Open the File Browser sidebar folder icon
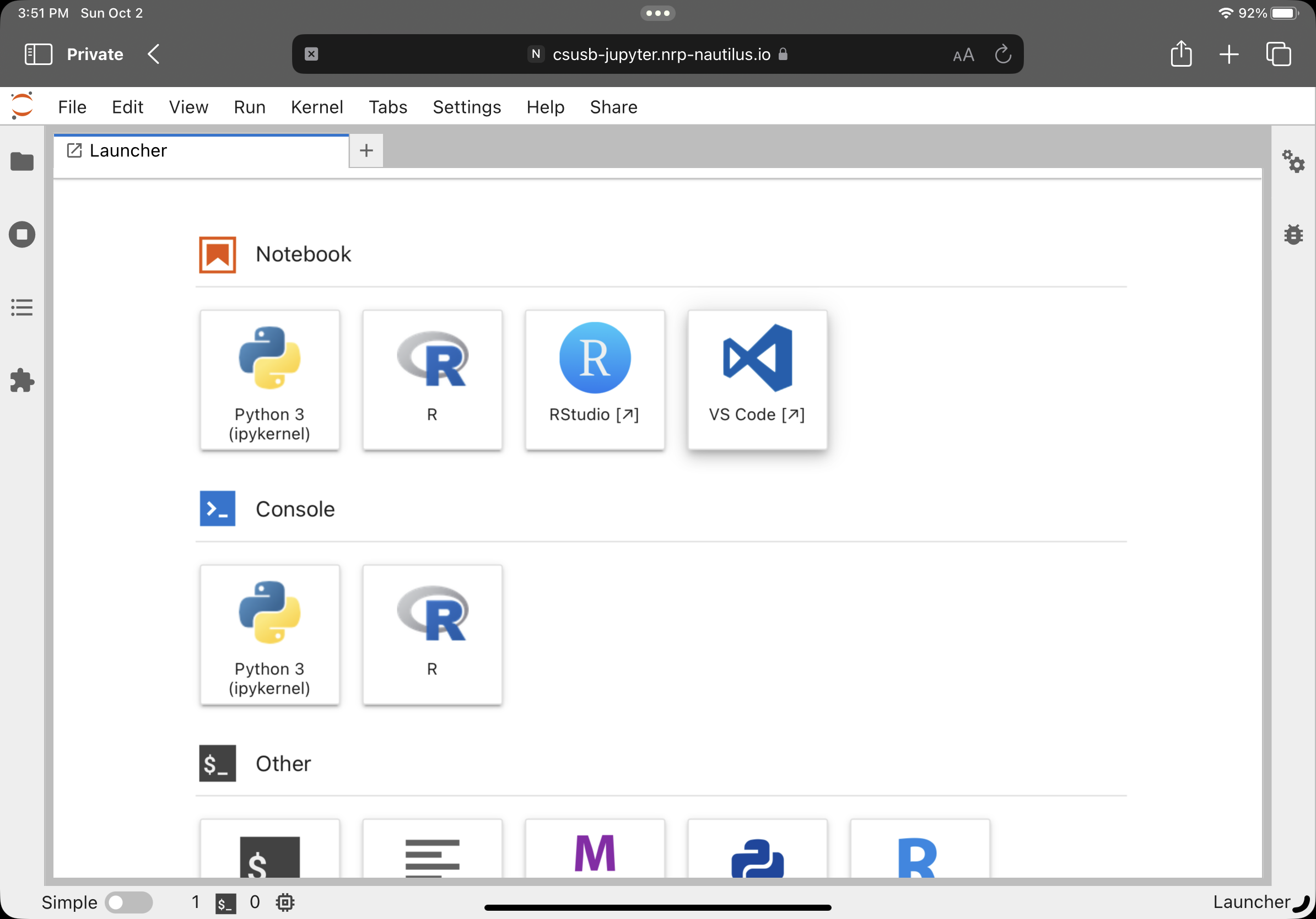Screen dimensions: 1316x919 click(22, 161)
